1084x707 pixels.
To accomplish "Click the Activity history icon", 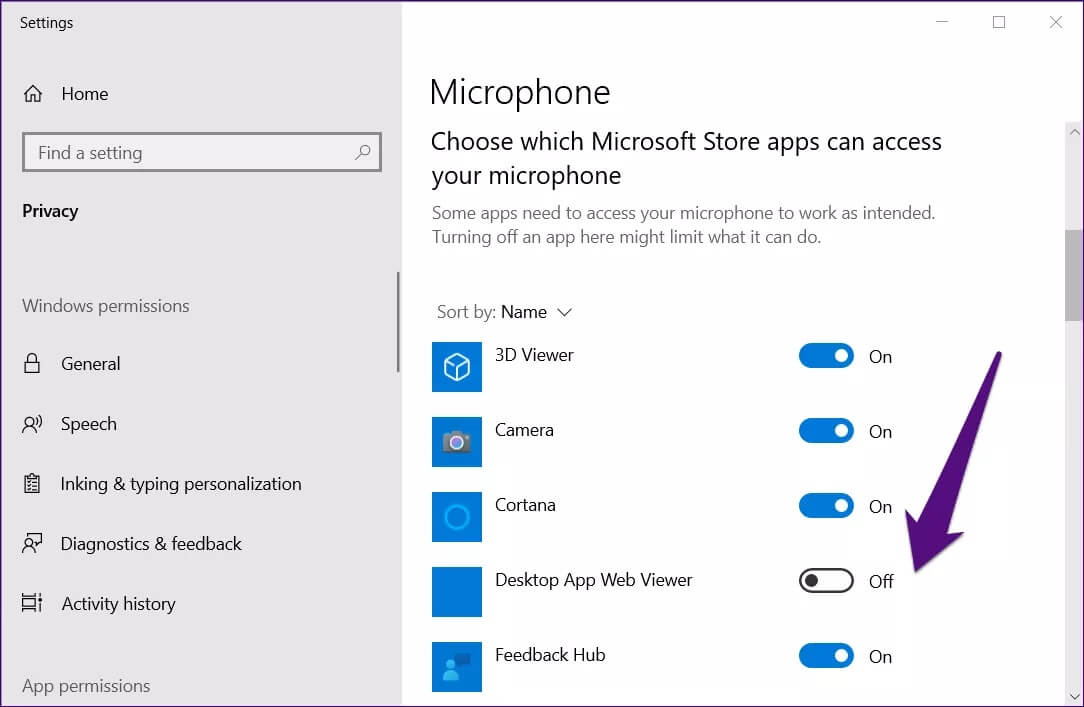I will pos(32,603).
